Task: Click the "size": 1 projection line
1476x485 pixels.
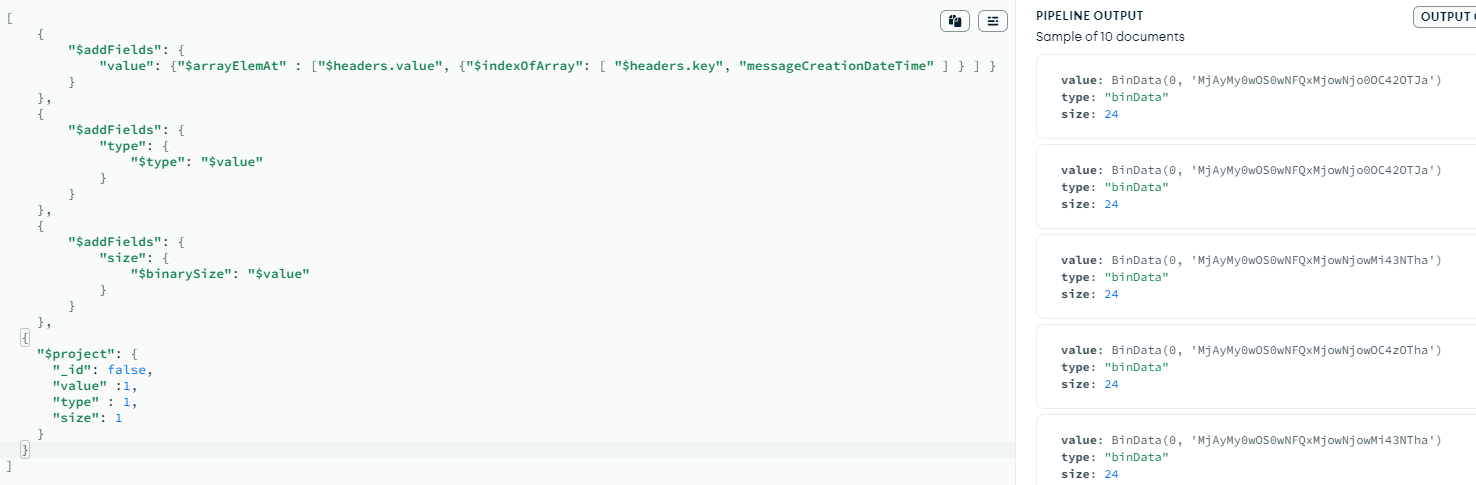Action: tap(87, 418)
